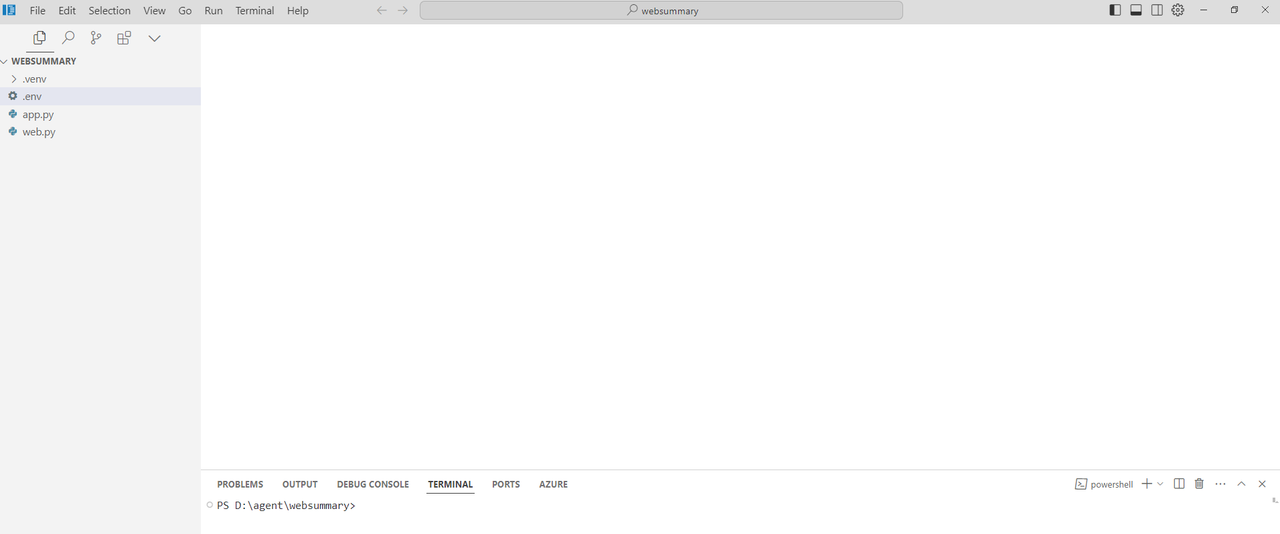Open the File menu
Image resolution: width=1280 pixels, height=534 pixels.
coord(38,11)
